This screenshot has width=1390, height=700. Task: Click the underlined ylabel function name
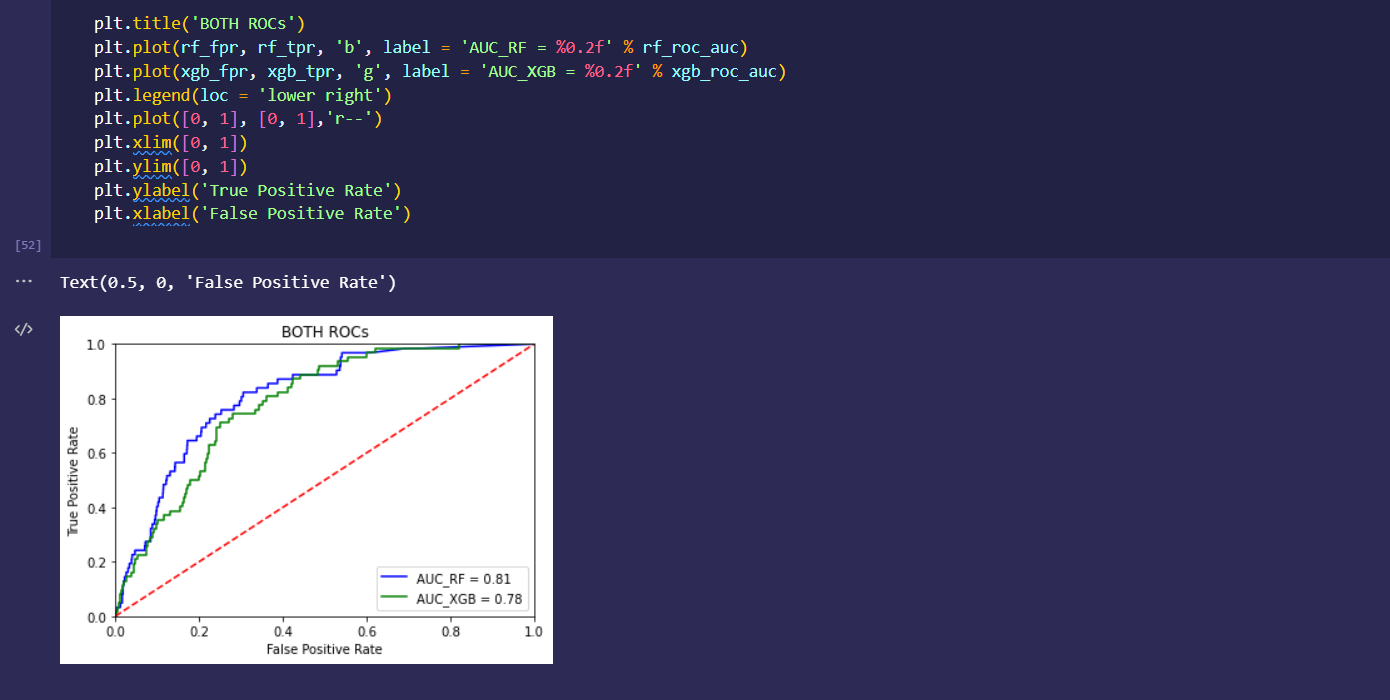[x=160, y=190]
